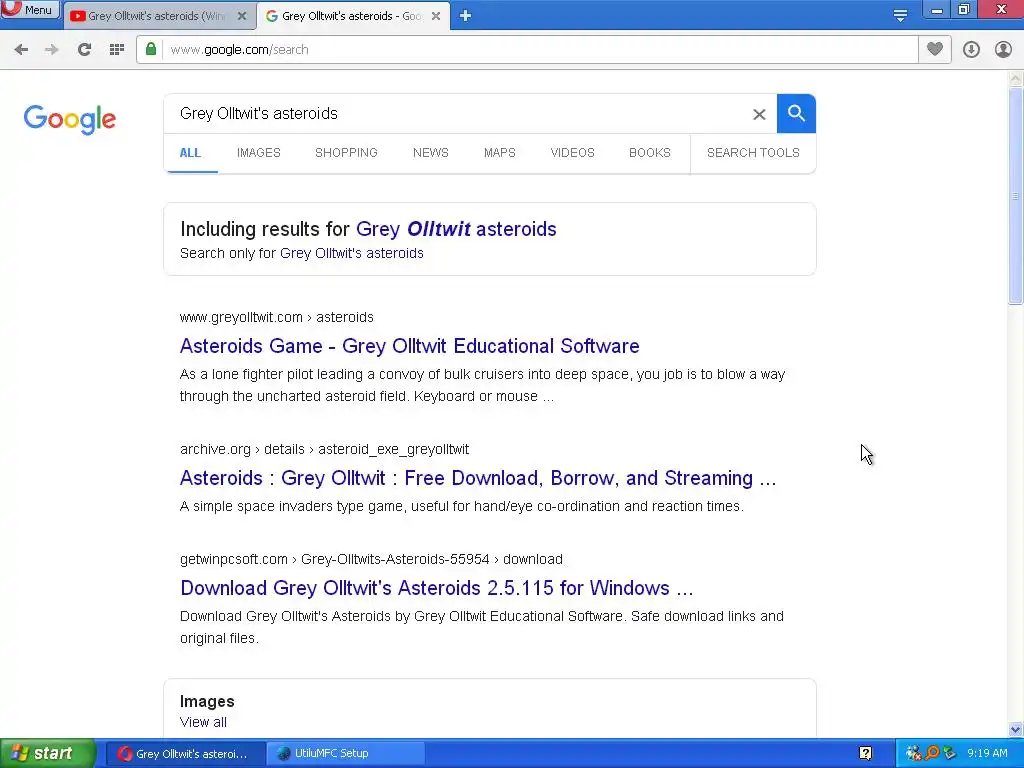This screenshot has height=768, width=1024.
Task: Click the blue magnifier search button
Action: 796,114
